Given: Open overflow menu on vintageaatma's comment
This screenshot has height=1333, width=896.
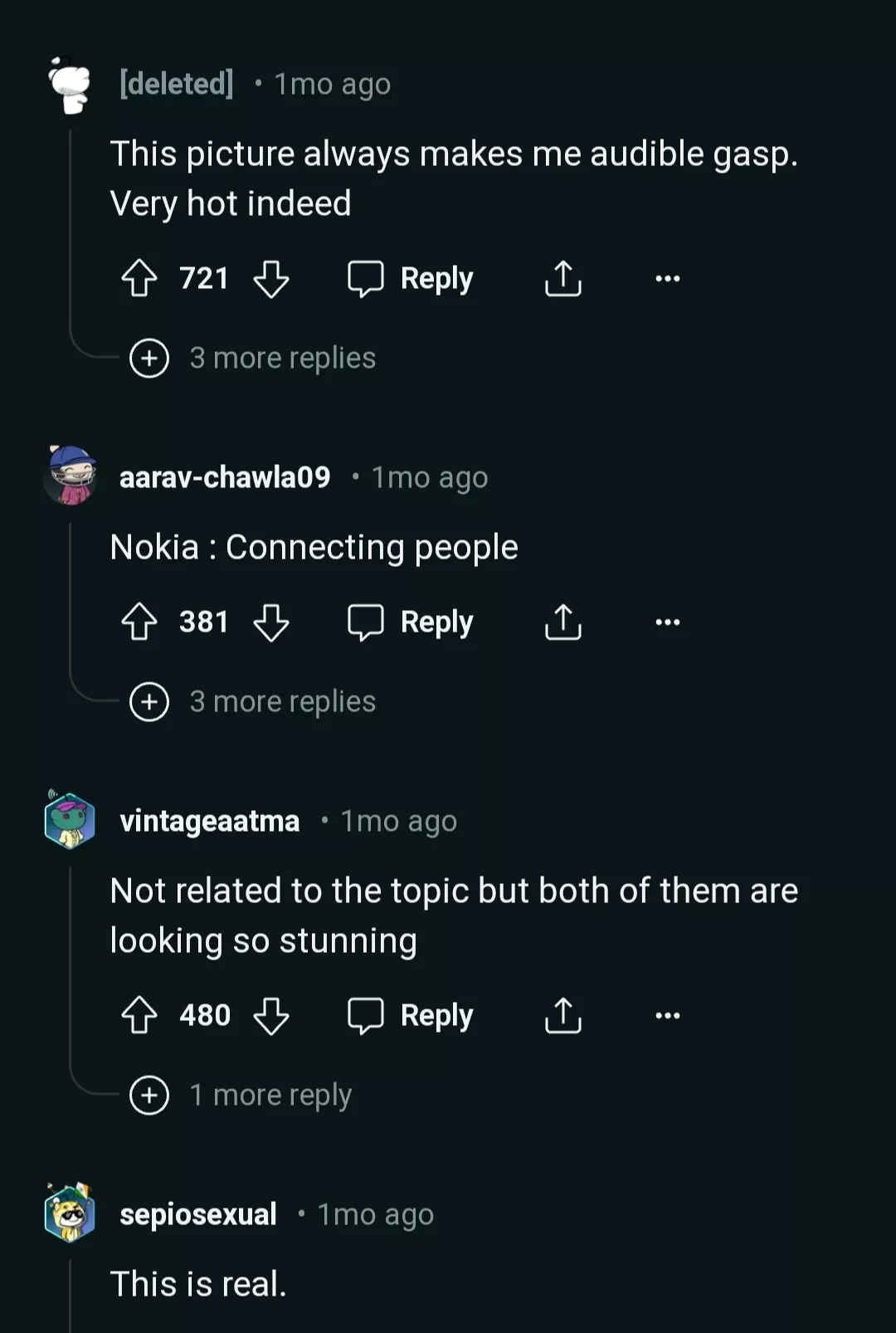Looking at the screenshot, I should (x=667, y=1015).
